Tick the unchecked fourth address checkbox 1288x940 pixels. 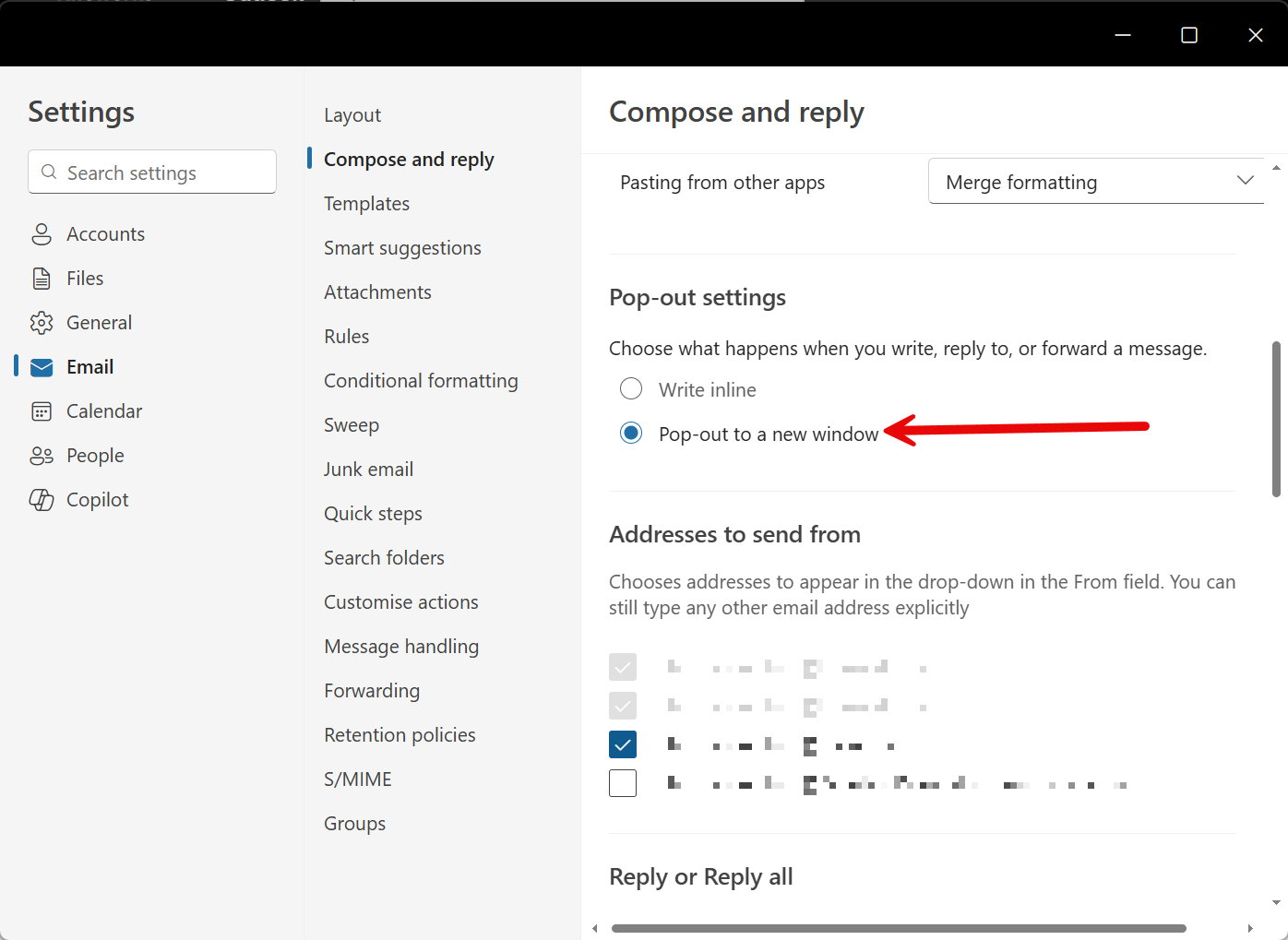coord(623,783)
